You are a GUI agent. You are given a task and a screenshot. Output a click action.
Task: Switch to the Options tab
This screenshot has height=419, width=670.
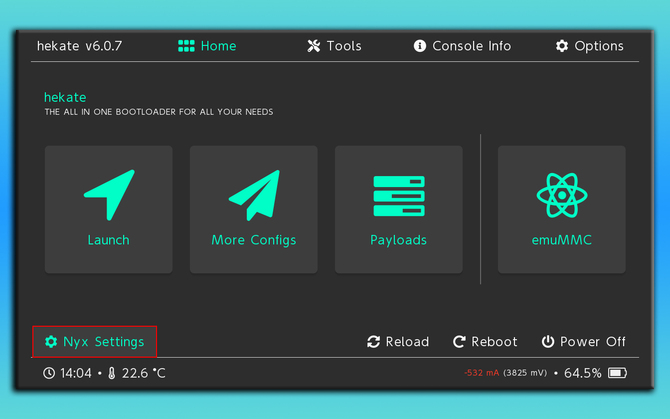point(589,46)
